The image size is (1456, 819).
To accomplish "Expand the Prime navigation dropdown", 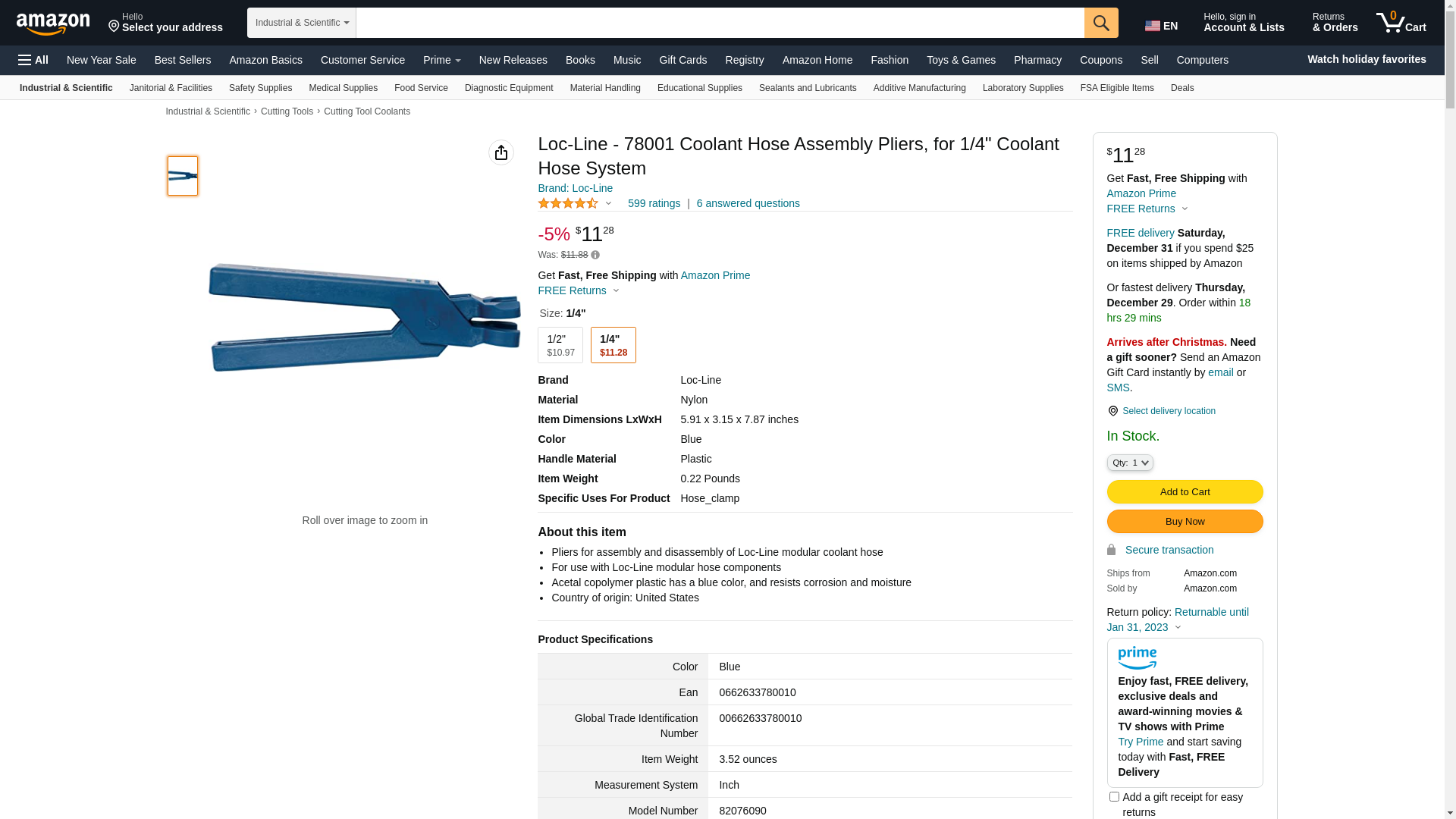I will (x=442, y=60).
